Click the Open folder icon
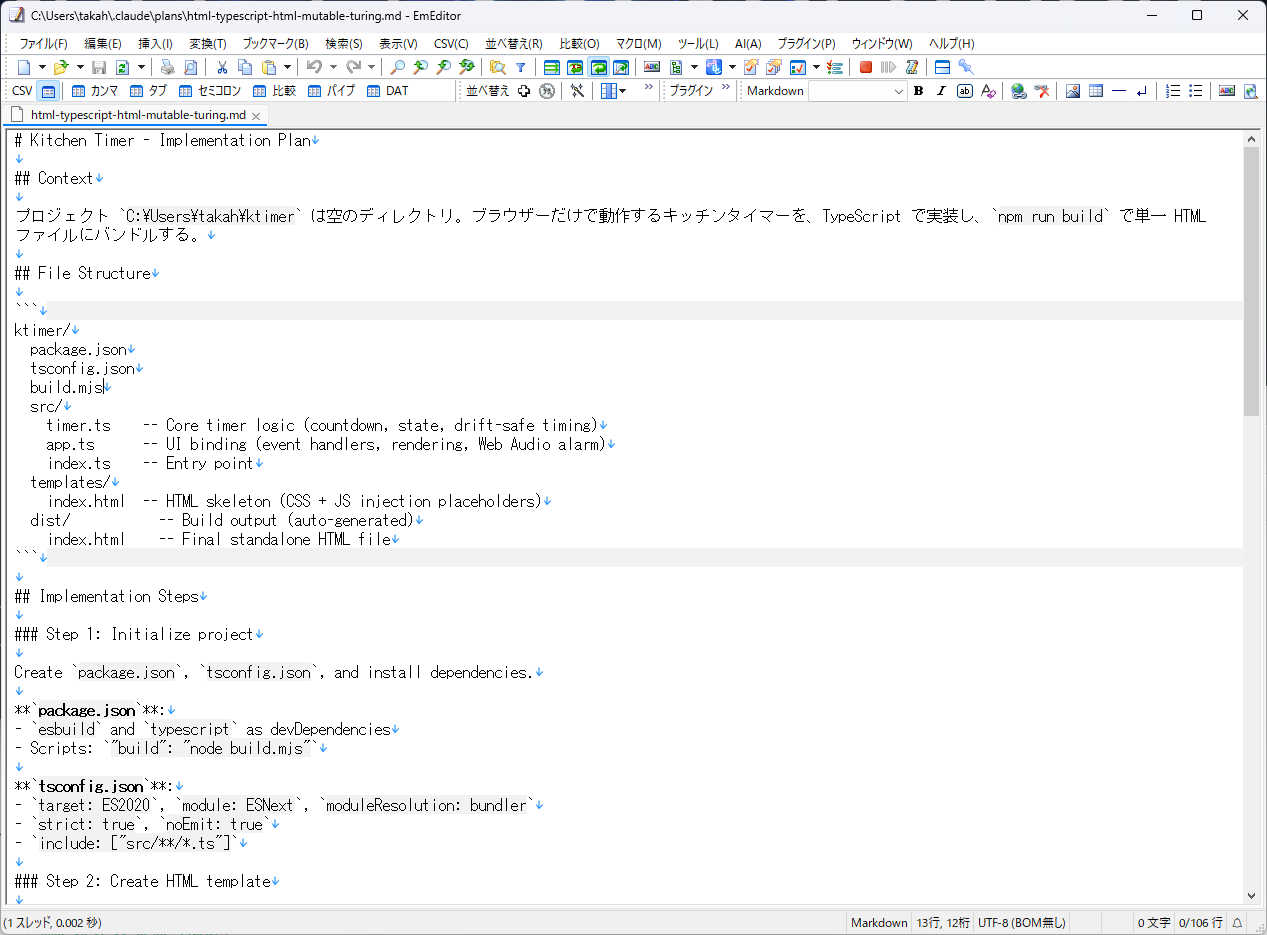The image size is (1267, 935). pos(61,67)
